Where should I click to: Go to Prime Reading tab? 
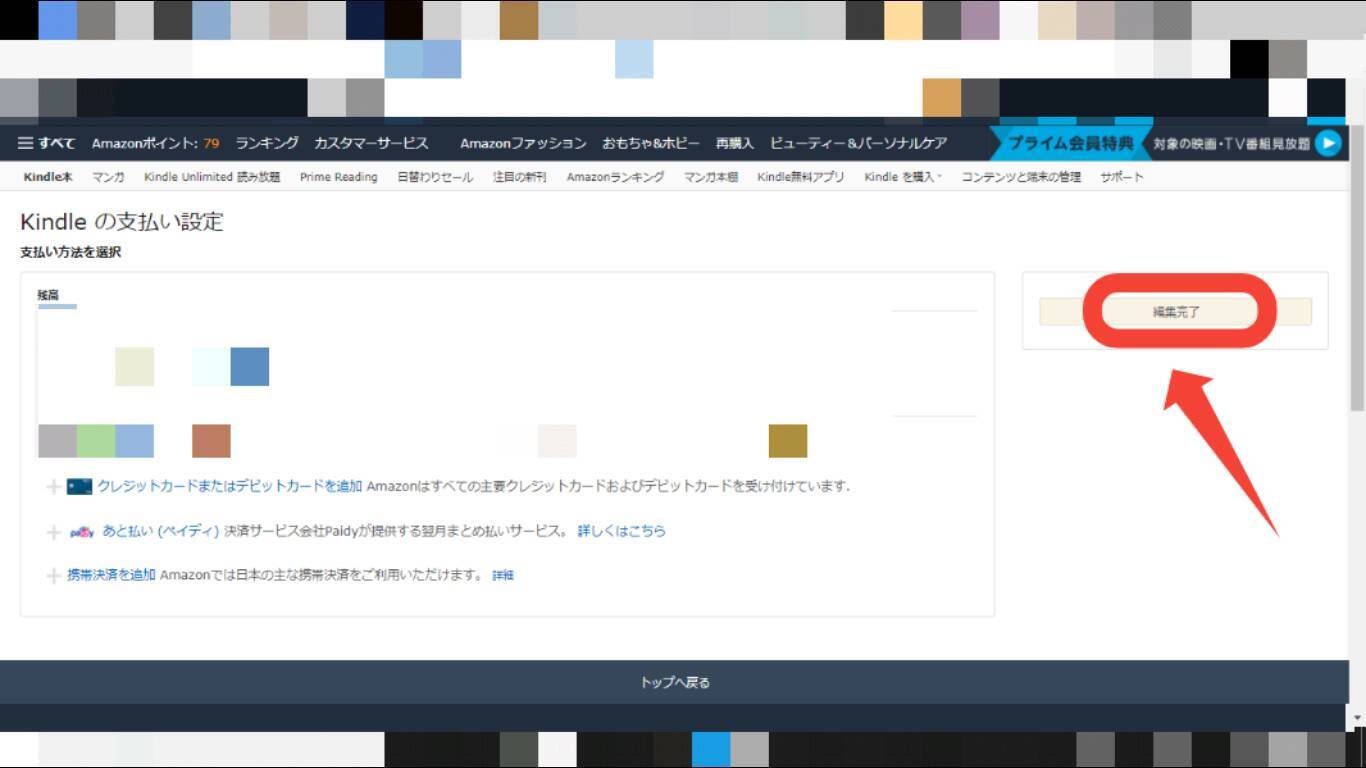(x=339, y=177)
